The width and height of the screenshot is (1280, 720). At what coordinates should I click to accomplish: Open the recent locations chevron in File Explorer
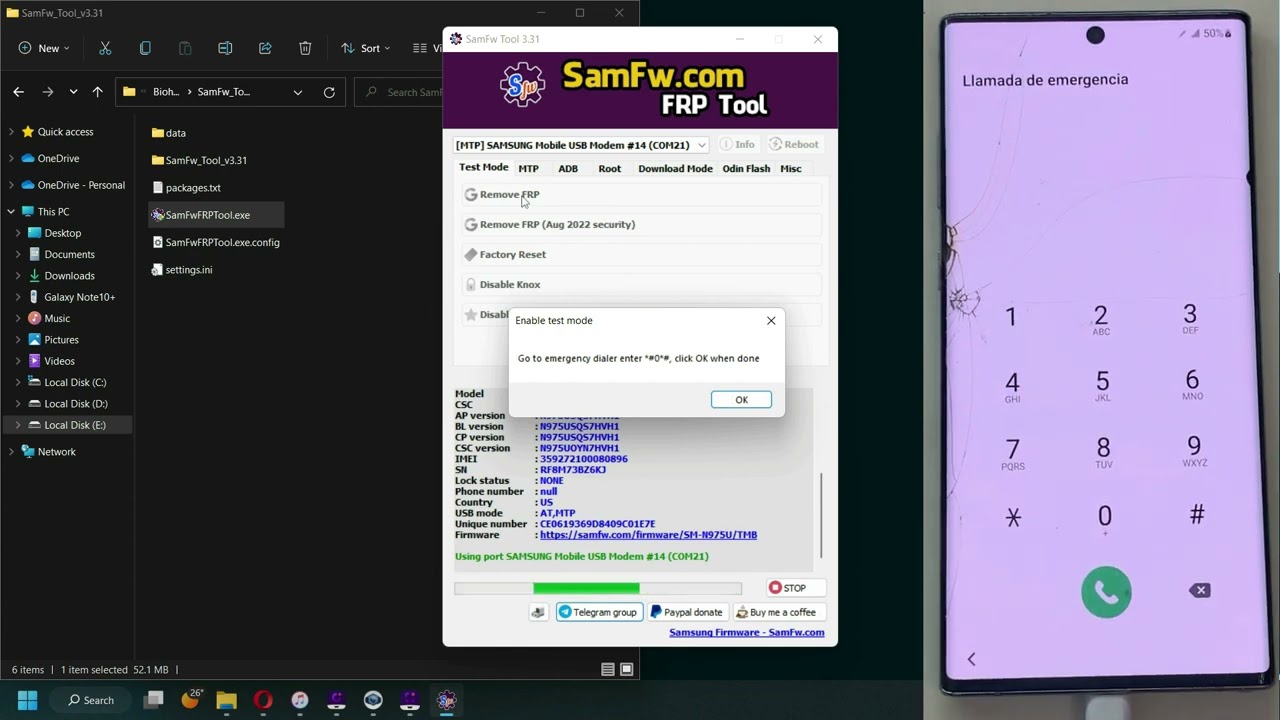[73, 92]
